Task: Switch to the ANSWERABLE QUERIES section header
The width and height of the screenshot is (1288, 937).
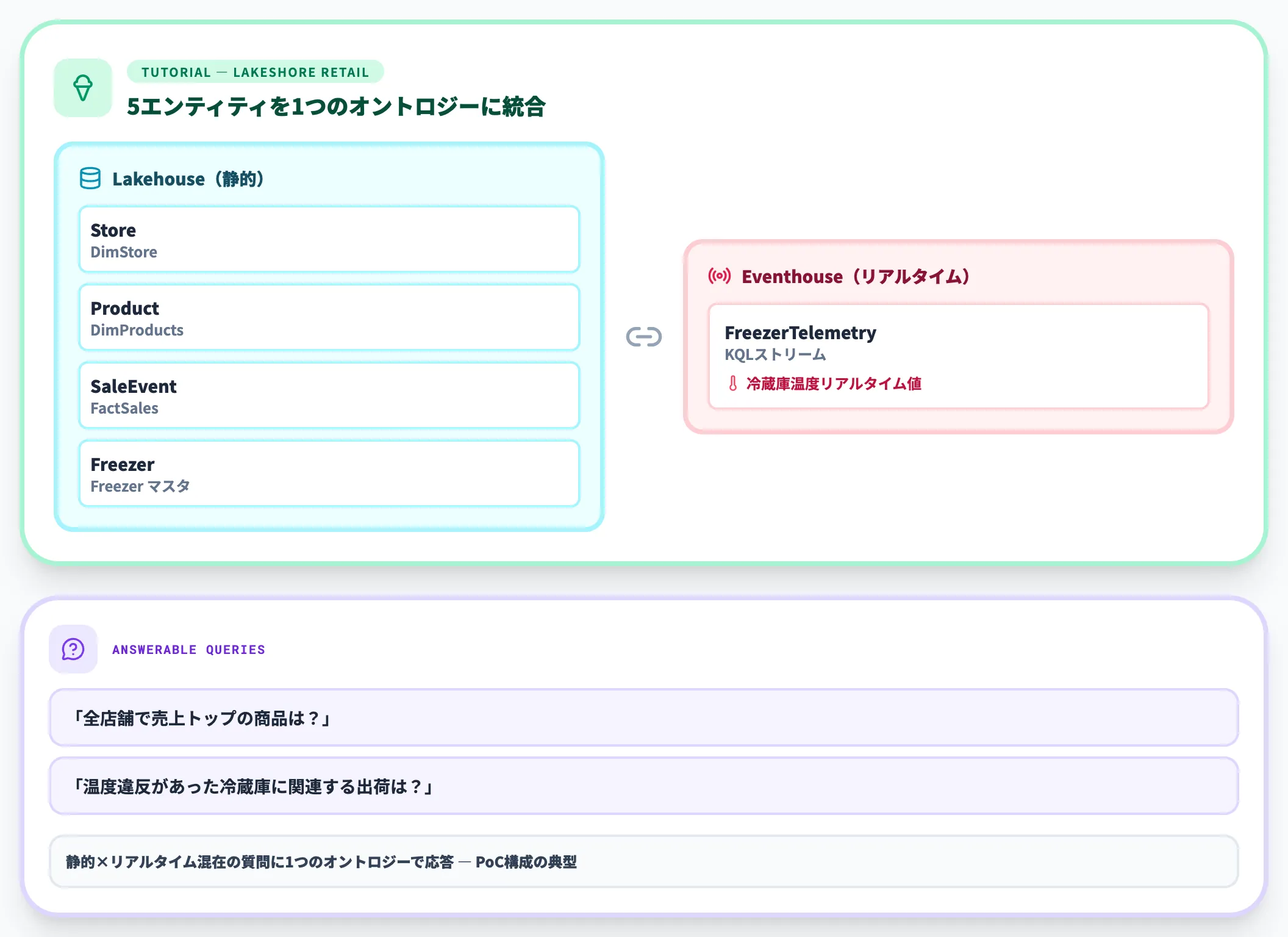Action: pos(188,649)
